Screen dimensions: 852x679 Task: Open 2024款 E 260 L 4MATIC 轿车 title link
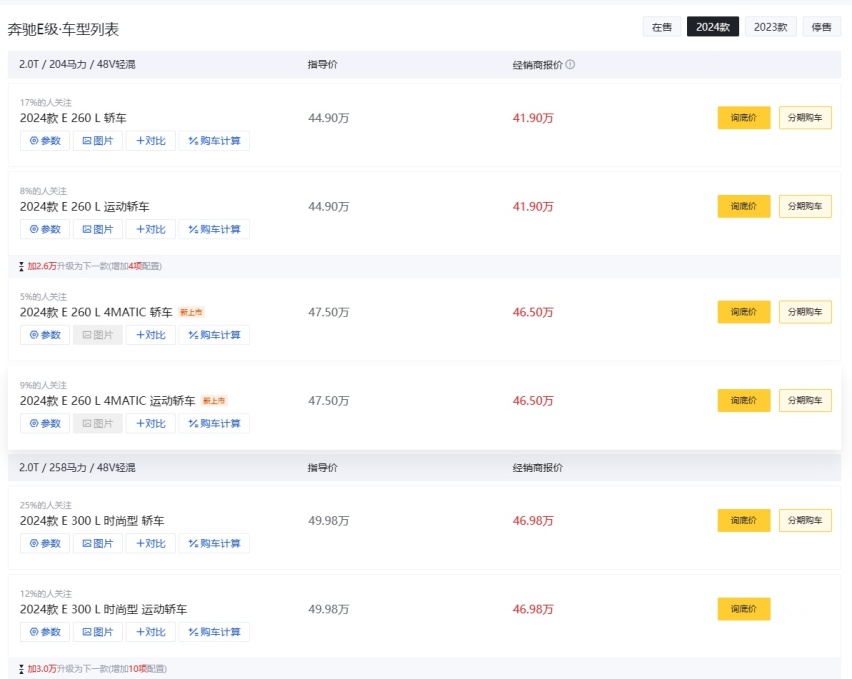96,312
